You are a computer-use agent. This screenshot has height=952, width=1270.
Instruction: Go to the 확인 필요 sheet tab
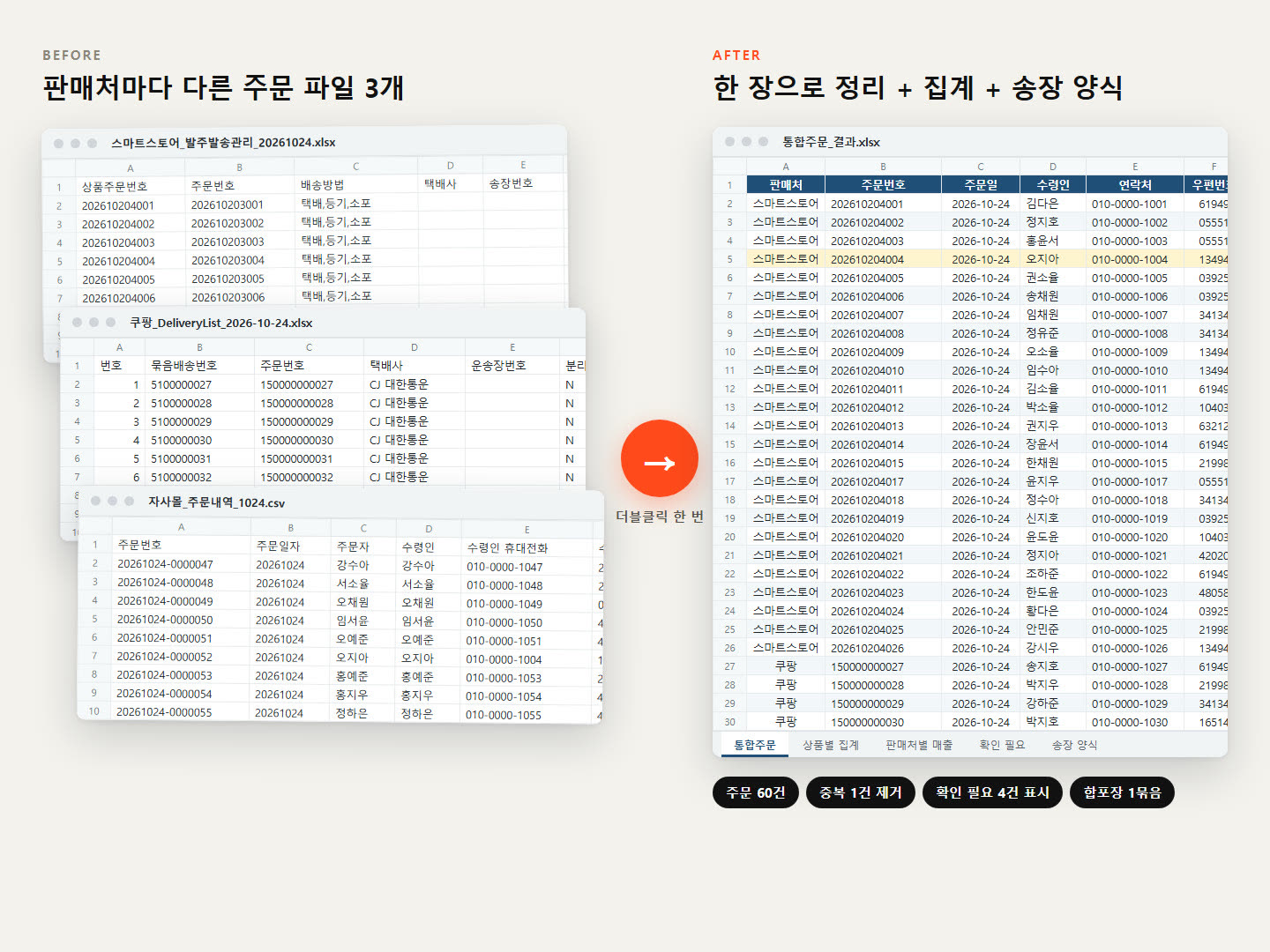coord(1002,745)
